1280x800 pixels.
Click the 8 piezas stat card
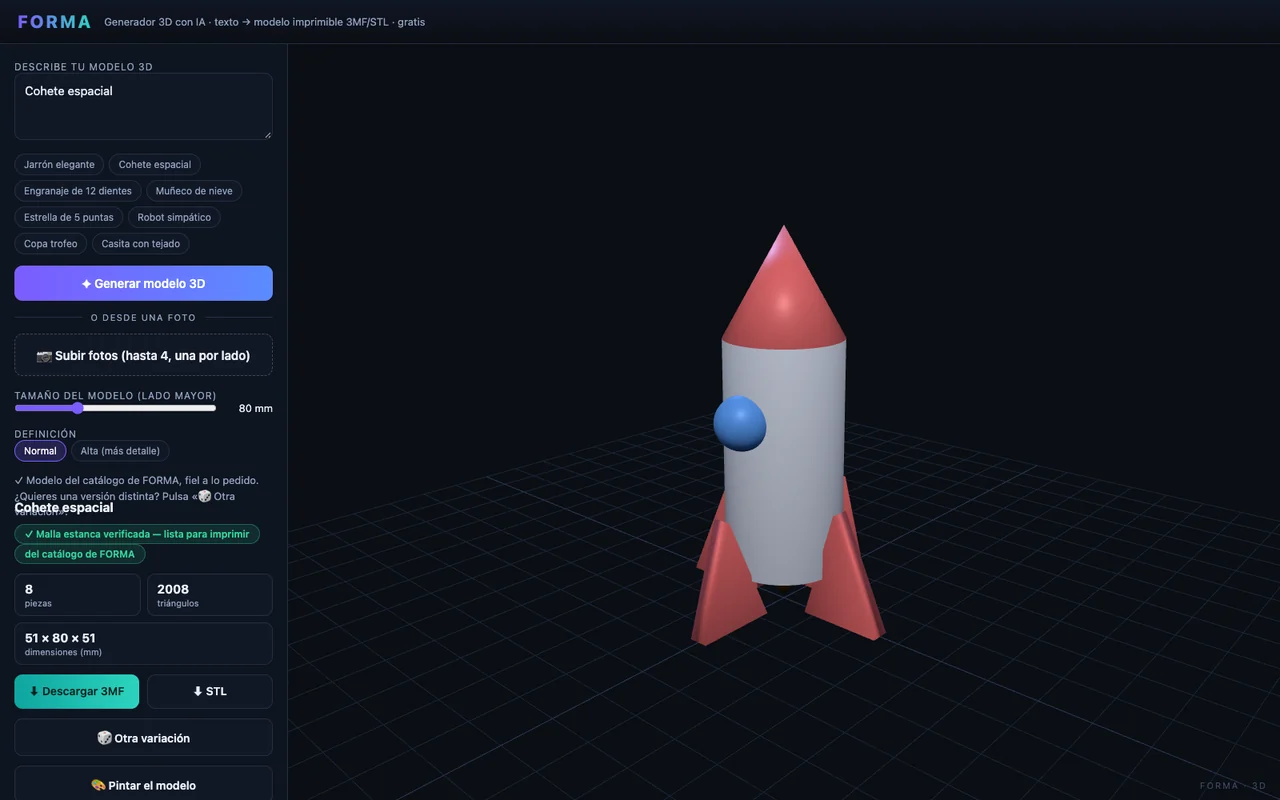77,595
